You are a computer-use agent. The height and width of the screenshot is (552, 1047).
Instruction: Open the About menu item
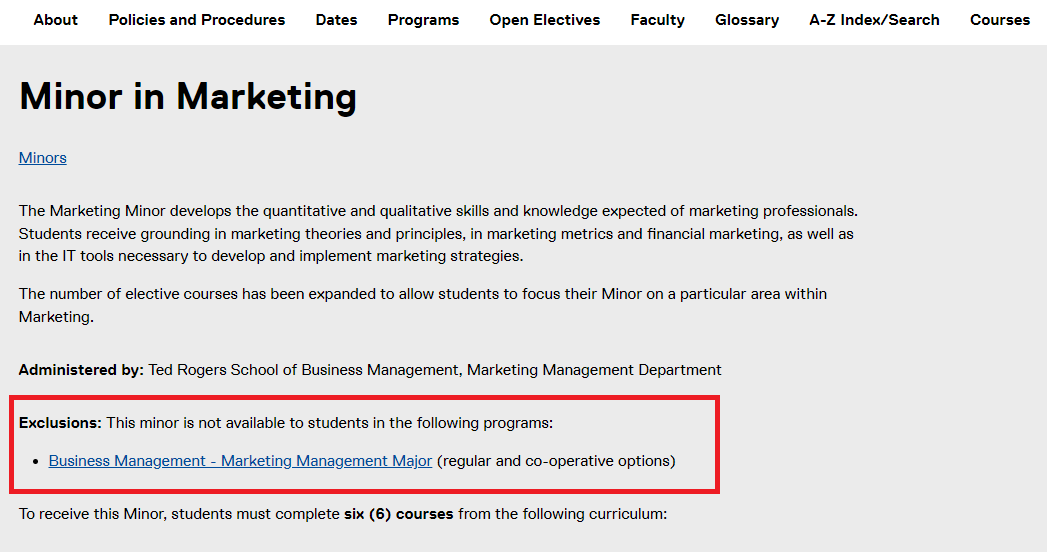(x=55, y=20)
